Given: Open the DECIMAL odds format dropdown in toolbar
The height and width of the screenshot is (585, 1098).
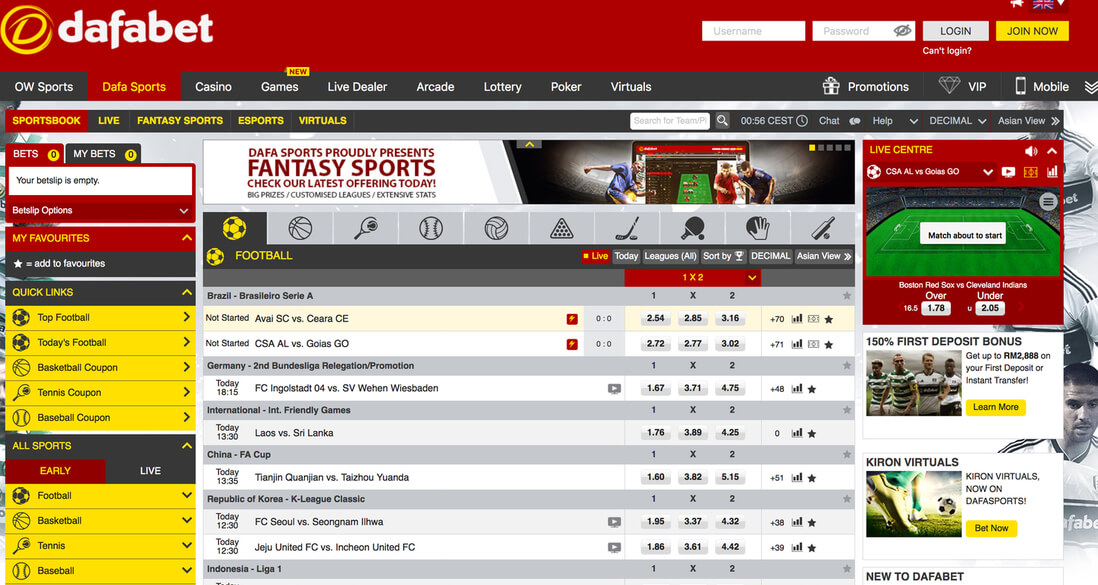Looking at the screenshot, I should coord(957,121).
